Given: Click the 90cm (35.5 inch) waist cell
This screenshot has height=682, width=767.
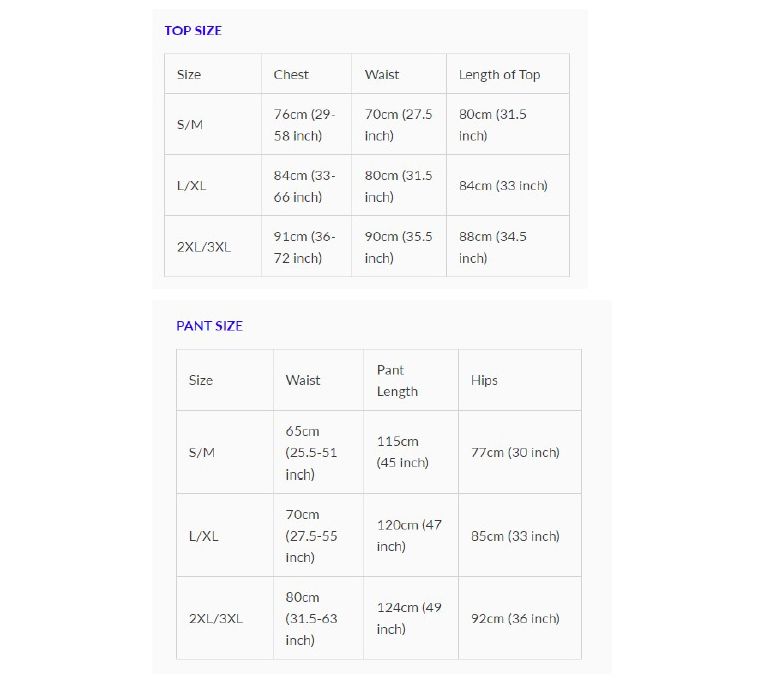Looking at the screenshot, I should (398, 247).
